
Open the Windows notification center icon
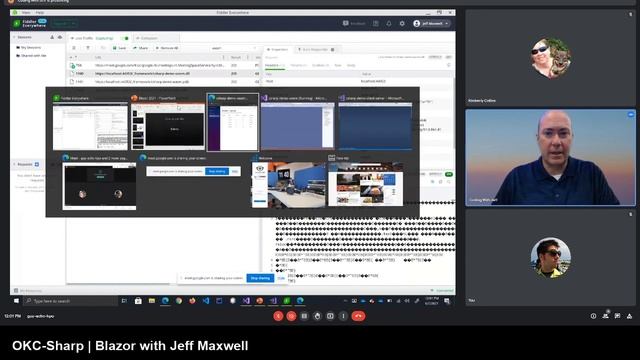pyautogui.click(x=447, y=301)
